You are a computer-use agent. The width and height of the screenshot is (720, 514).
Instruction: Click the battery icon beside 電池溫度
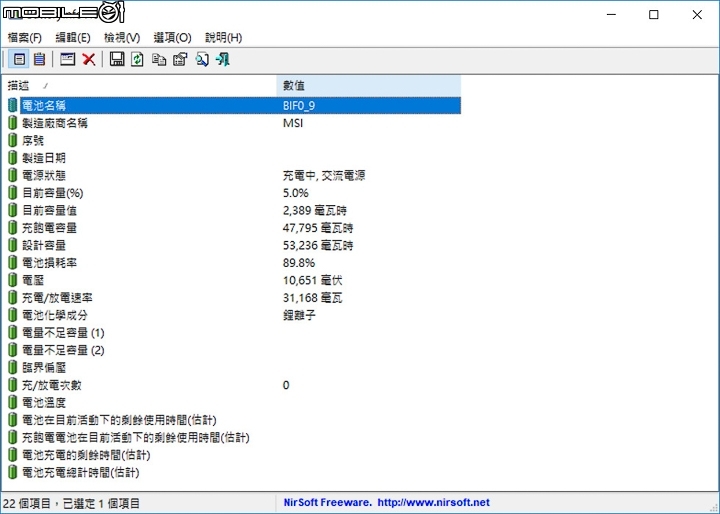coord(13,402)
